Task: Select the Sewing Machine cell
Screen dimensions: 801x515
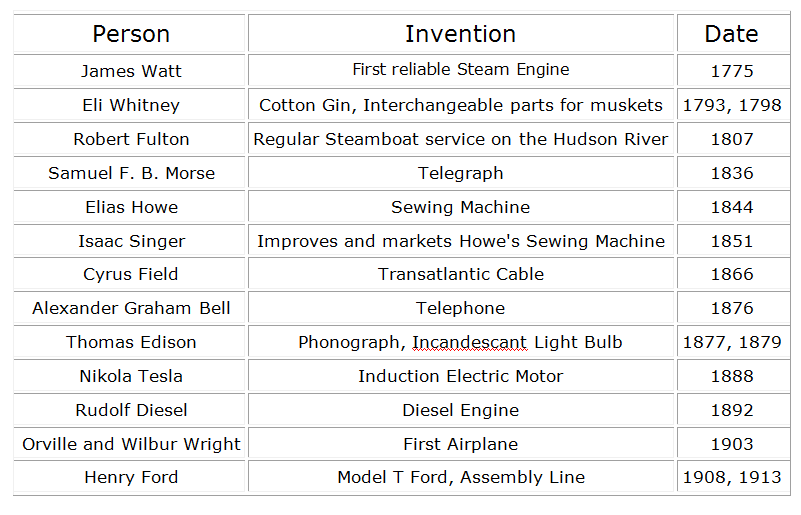Action: [460, 207]
